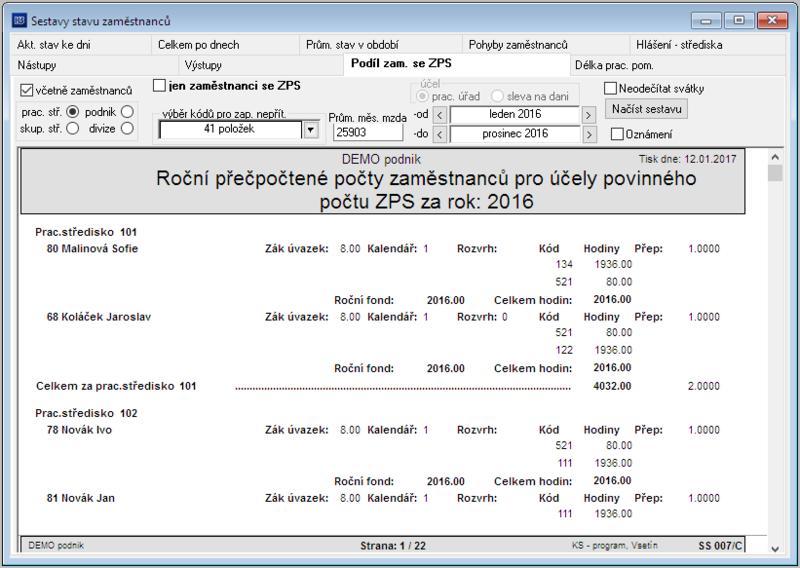The width and height of the screenshot is (800, 568).
Task: Click the prosinec 2016 end date field
Action: (x=515, y=134)
